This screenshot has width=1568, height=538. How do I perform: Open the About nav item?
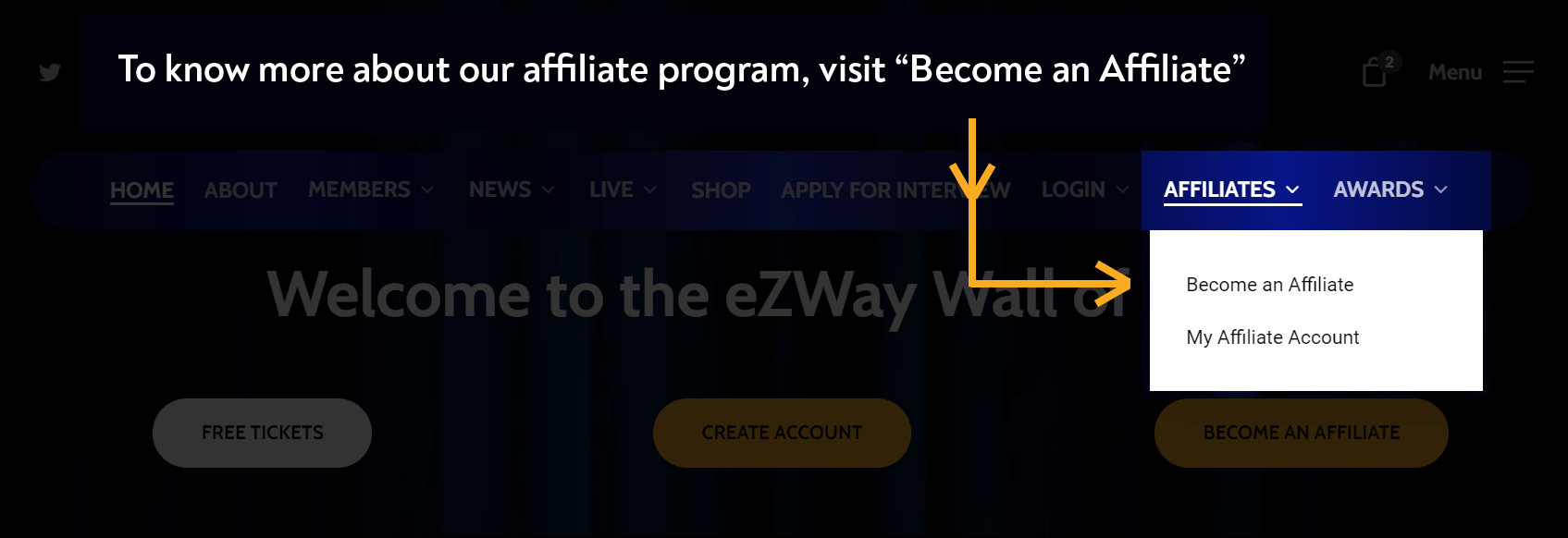point(241,190)
